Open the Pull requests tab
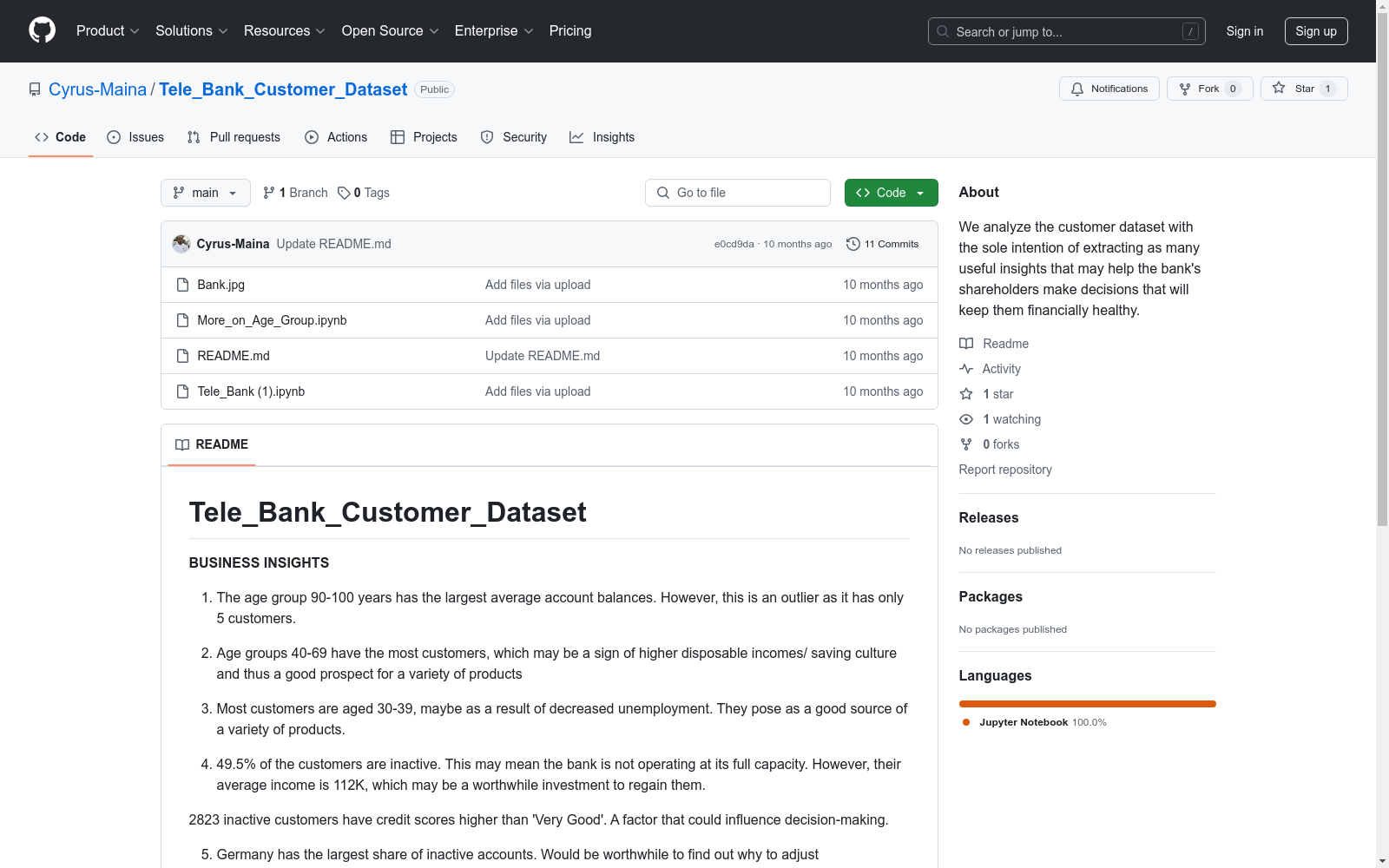 coord(234,137)
